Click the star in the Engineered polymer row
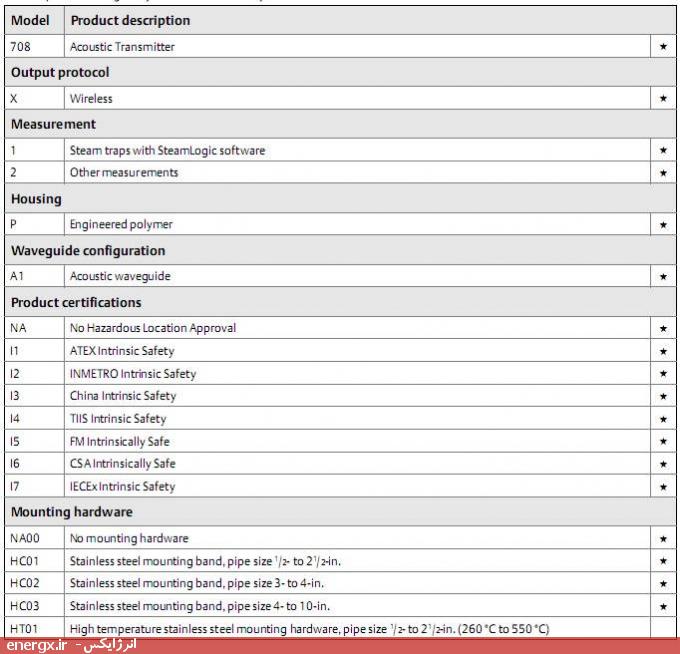Viewport: 680px width, 654px height. tap(663, 225)
